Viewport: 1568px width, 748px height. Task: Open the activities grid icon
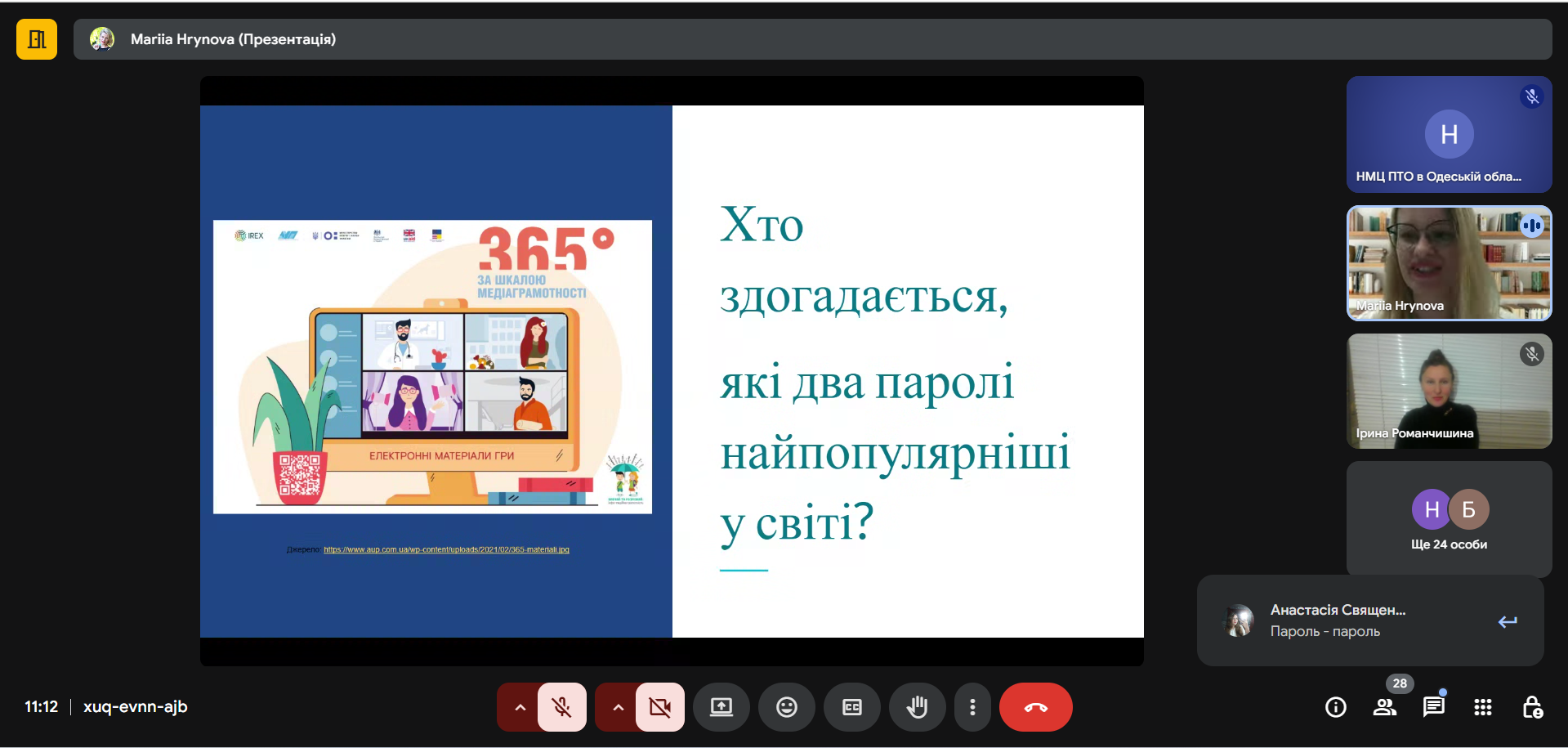(1482, 707)
